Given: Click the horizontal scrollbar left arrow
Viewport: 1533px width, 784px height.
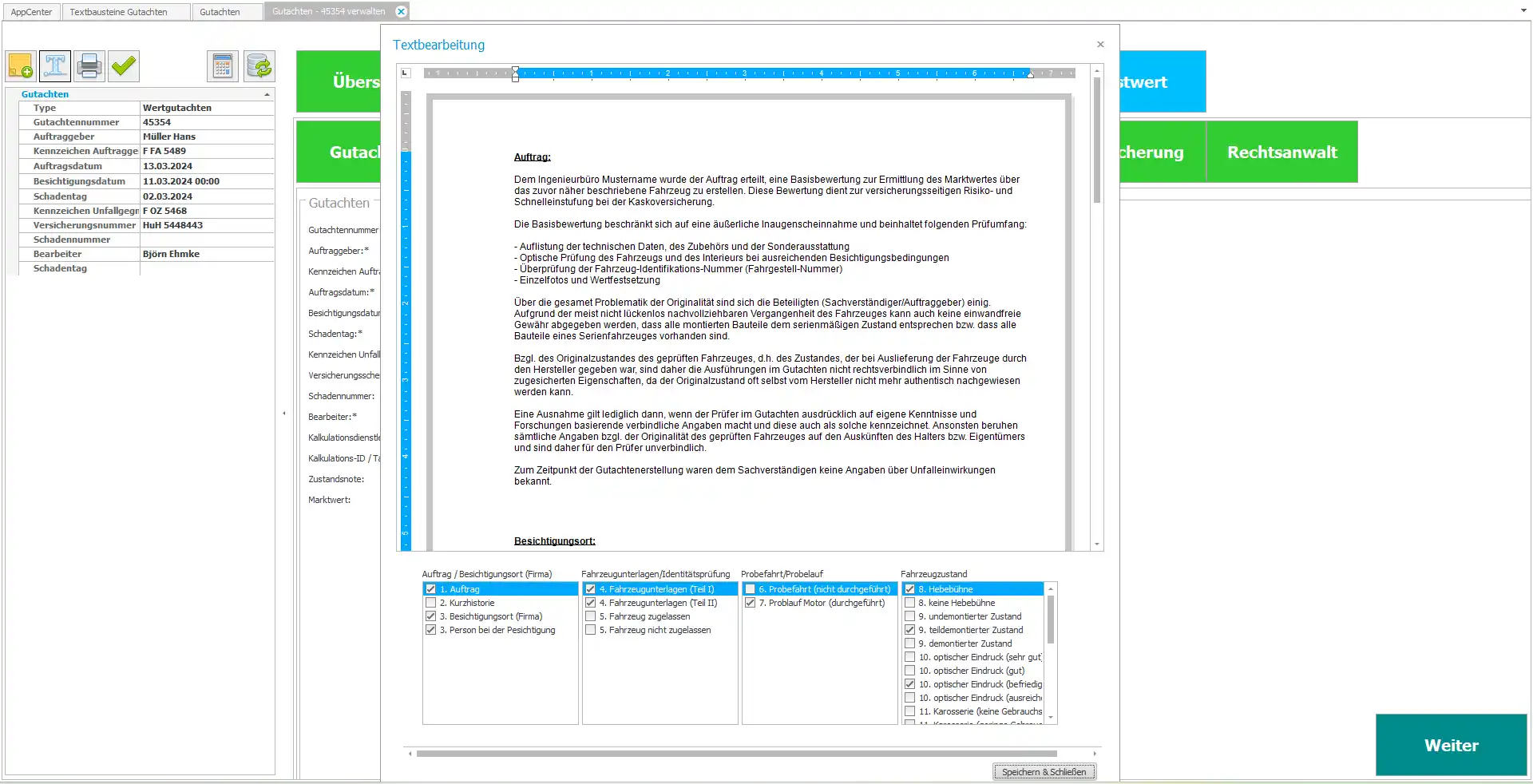Looking at the screenshot, I should coord(410,754).
